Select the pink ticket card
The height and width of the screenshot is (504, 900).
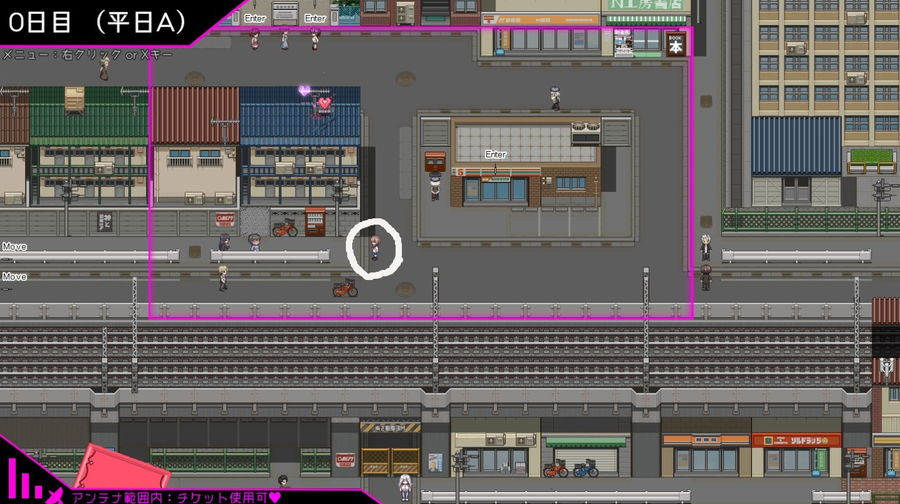122,467
